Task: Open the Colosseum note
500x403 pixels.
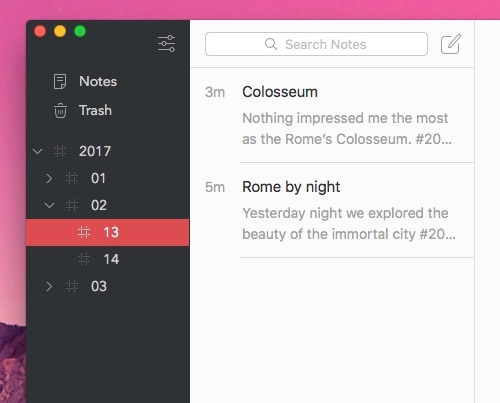Action: coord(332,115)
